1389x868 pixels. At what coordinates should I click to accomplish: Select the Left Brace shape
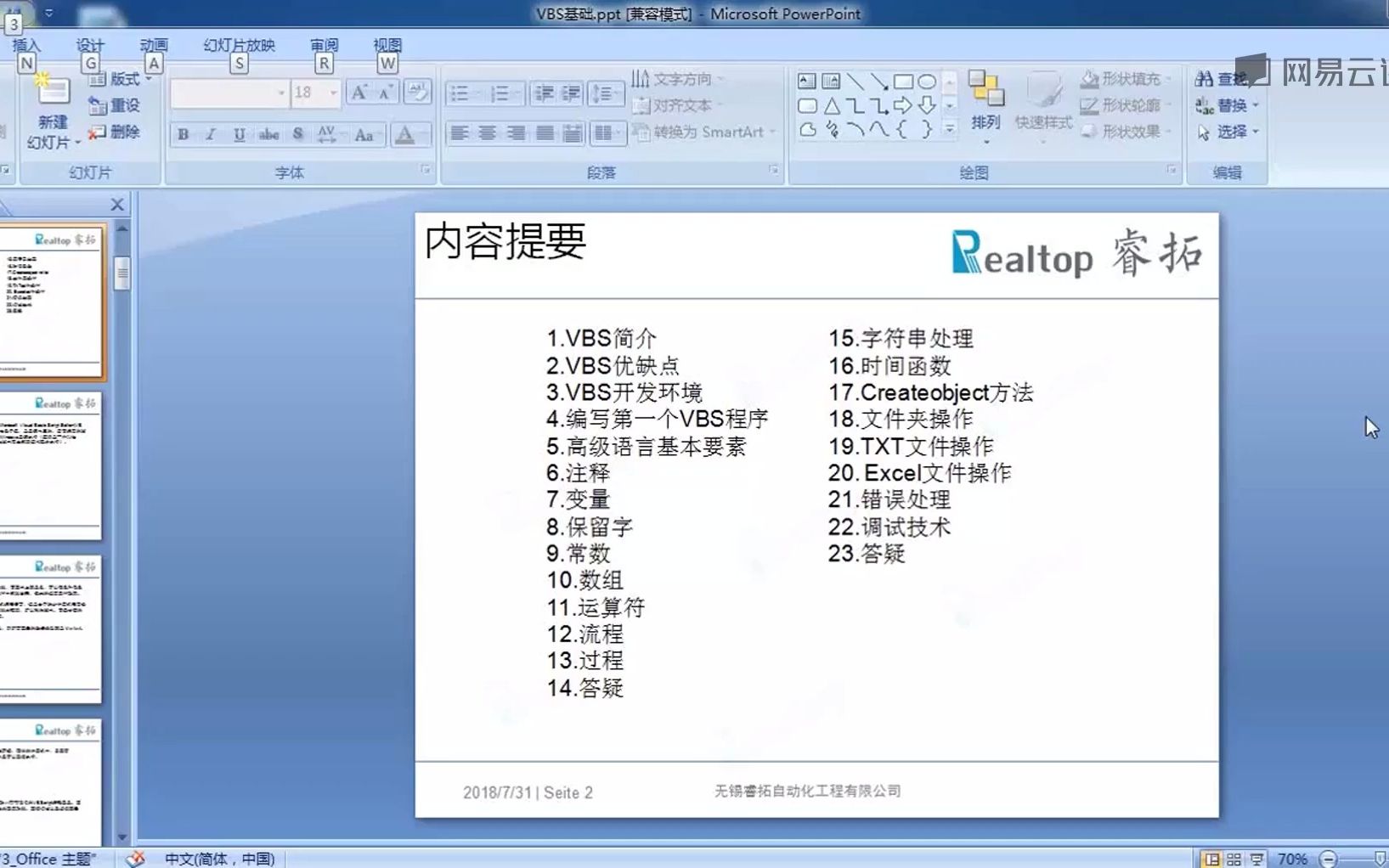point(903,129)
